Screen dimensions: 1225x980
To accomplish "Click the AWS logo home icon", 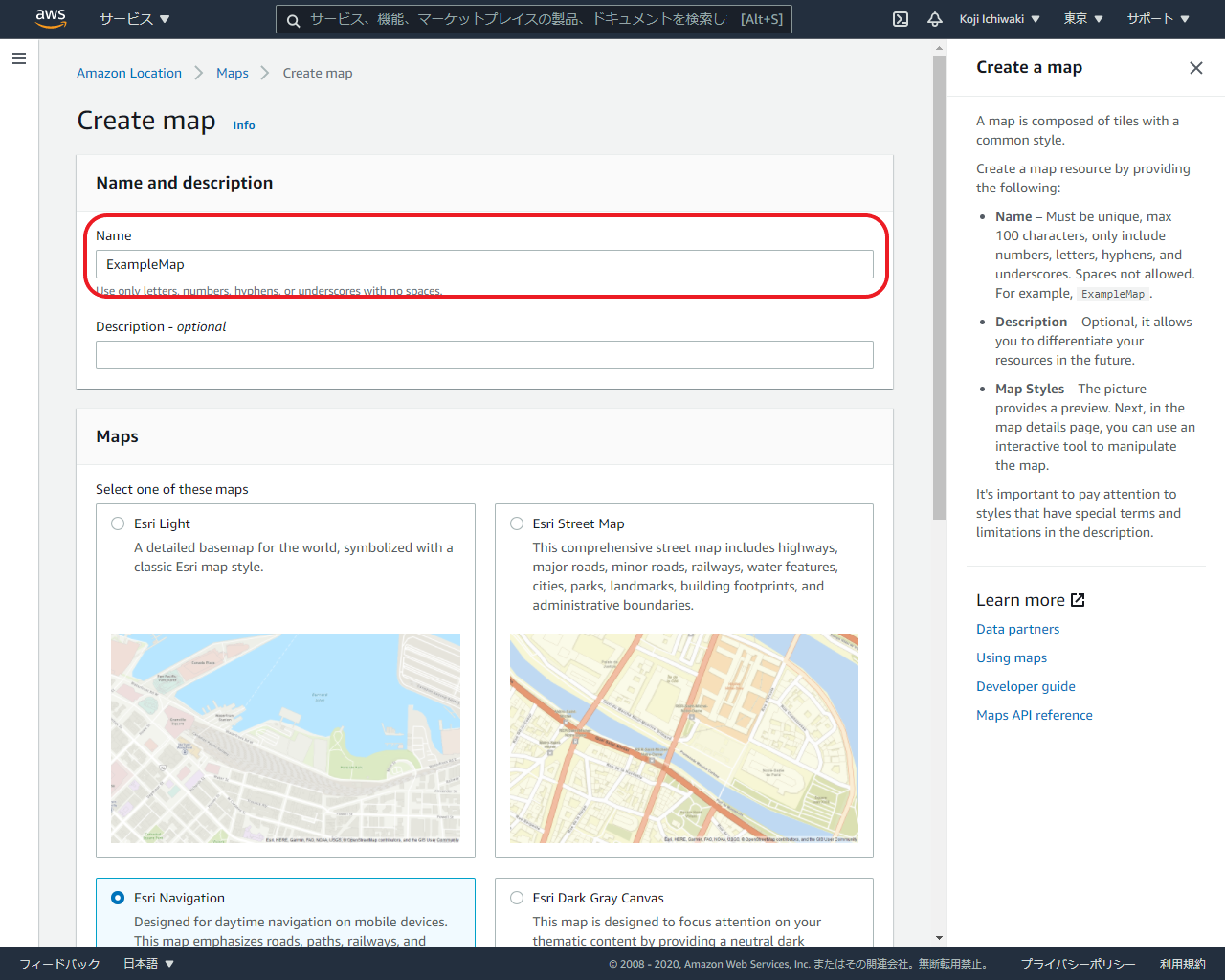I will click(x=51, y=18).
